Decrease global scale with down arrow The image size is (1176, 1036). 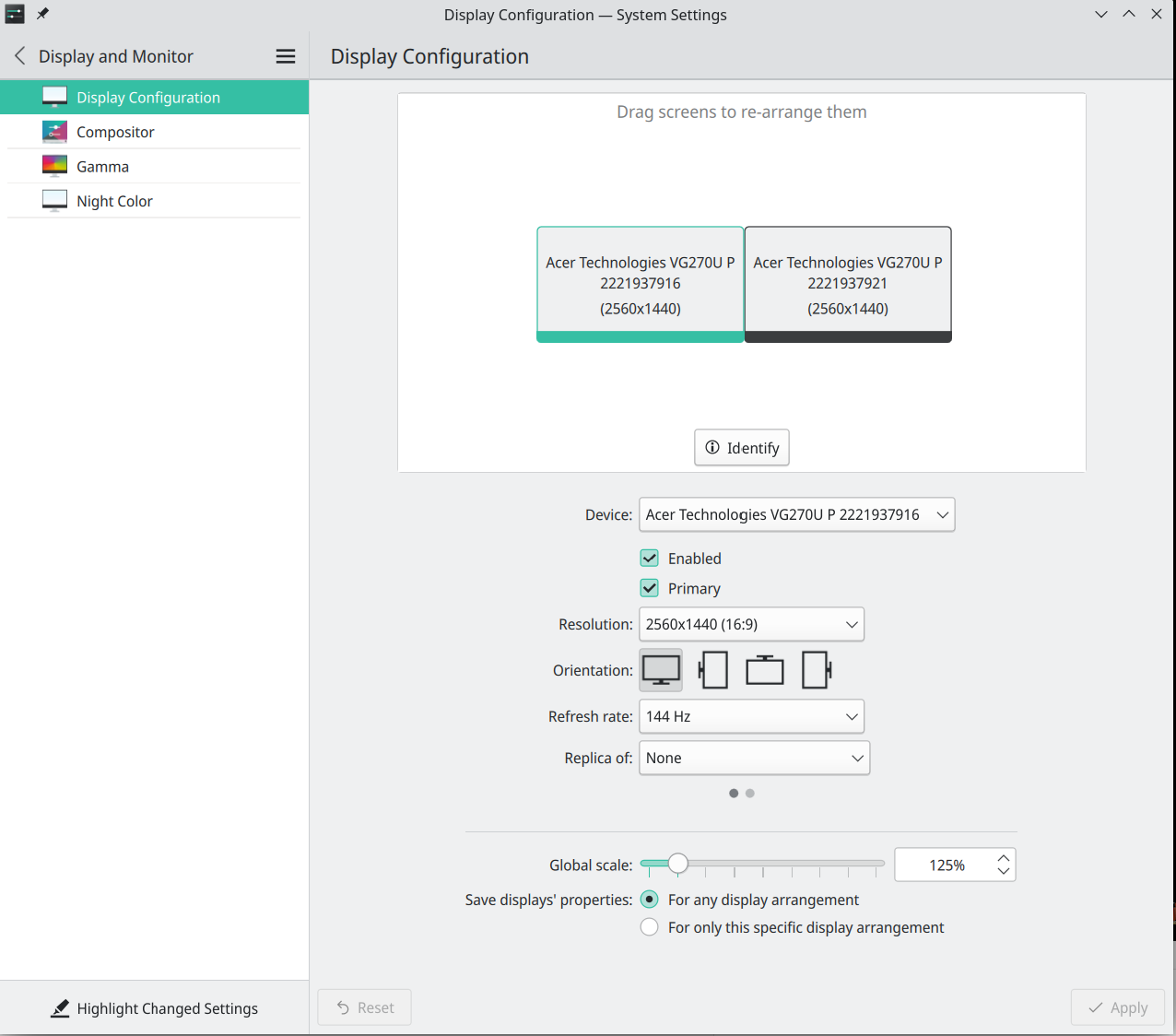coord(1004,871)
